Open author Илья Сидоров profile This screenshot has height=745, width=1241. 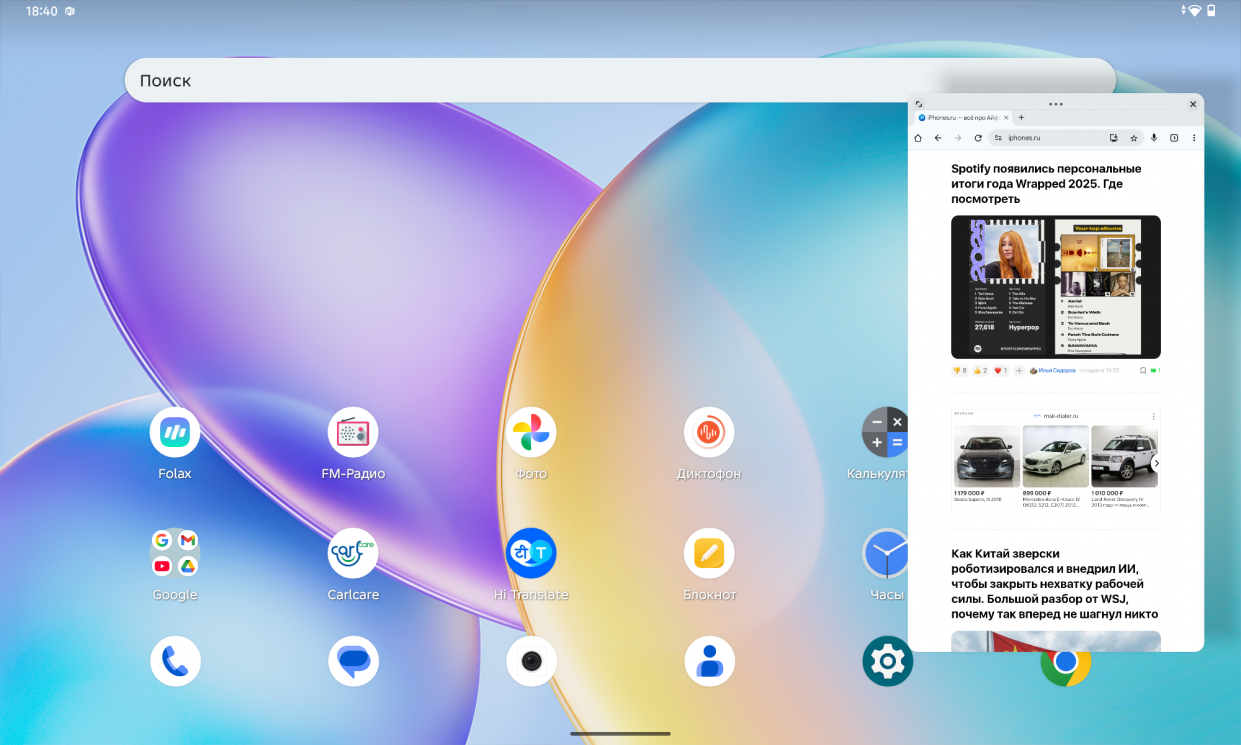(1053, 370)
